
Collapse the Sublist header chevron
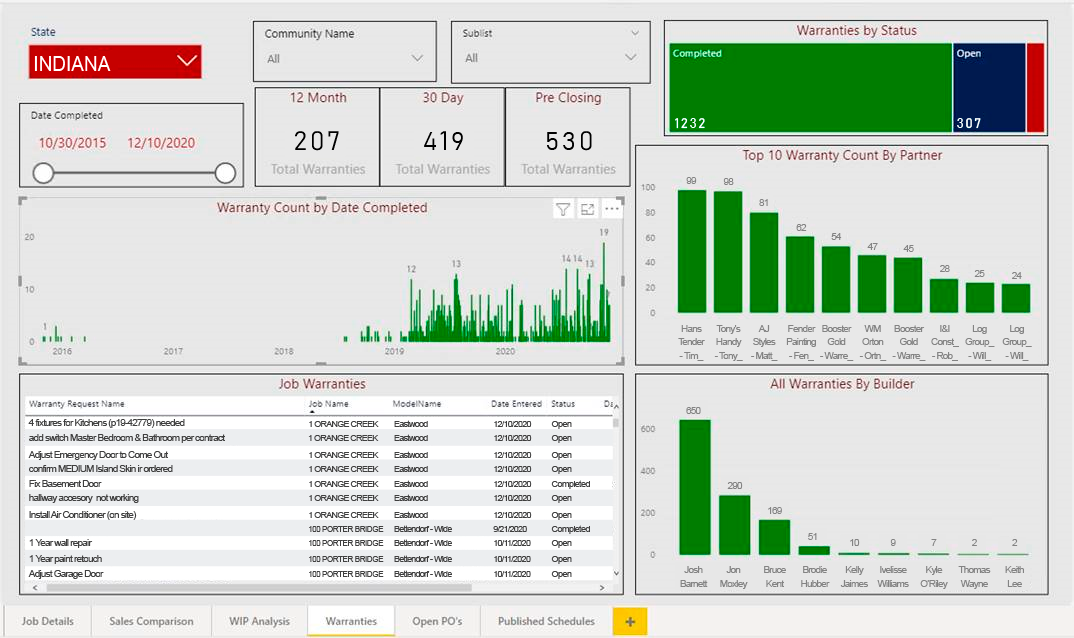pos(635,33)
